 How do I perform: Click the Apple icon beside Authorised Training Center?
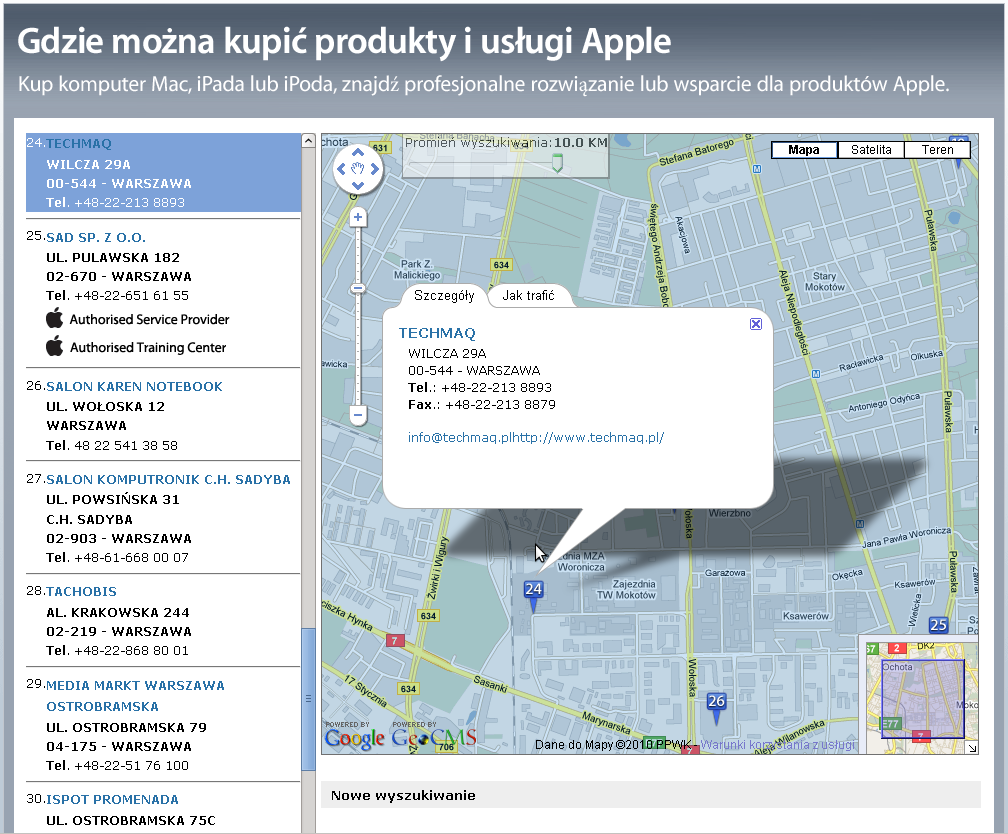[55, 346]
